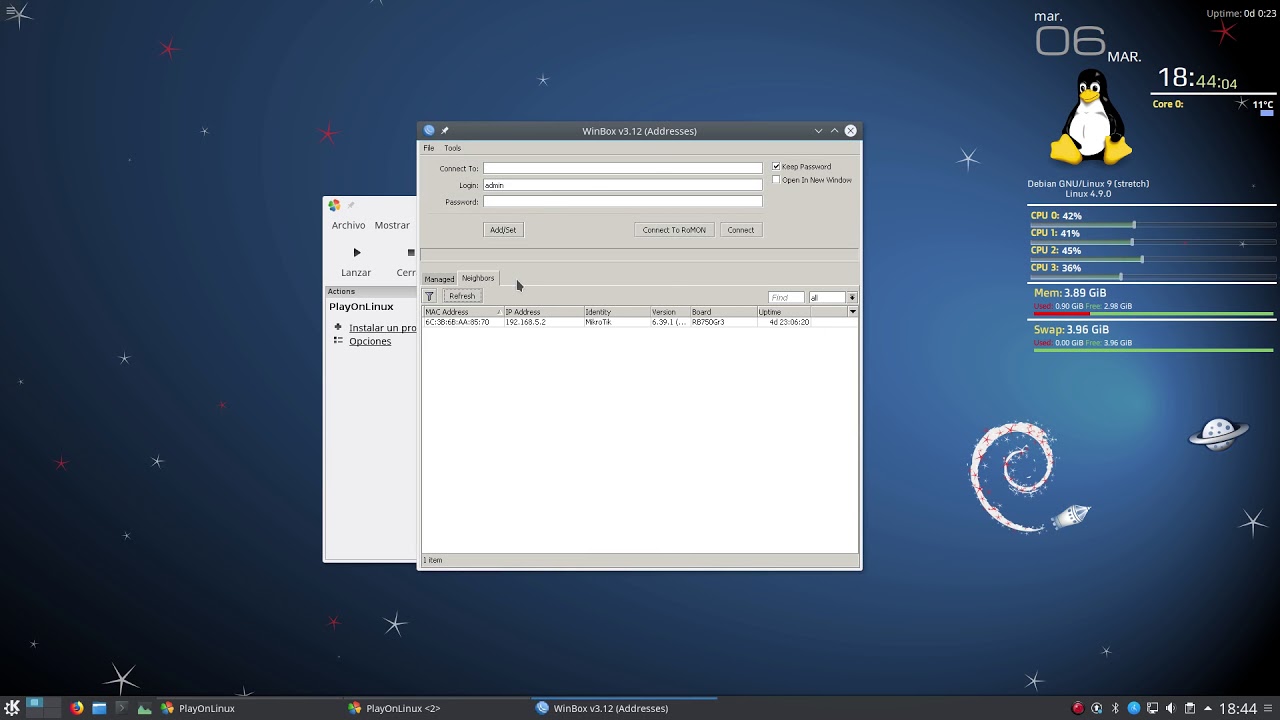Sort by the IP Address column header
The width and height of the screenshot is (1280, 720).
(543, 312)
